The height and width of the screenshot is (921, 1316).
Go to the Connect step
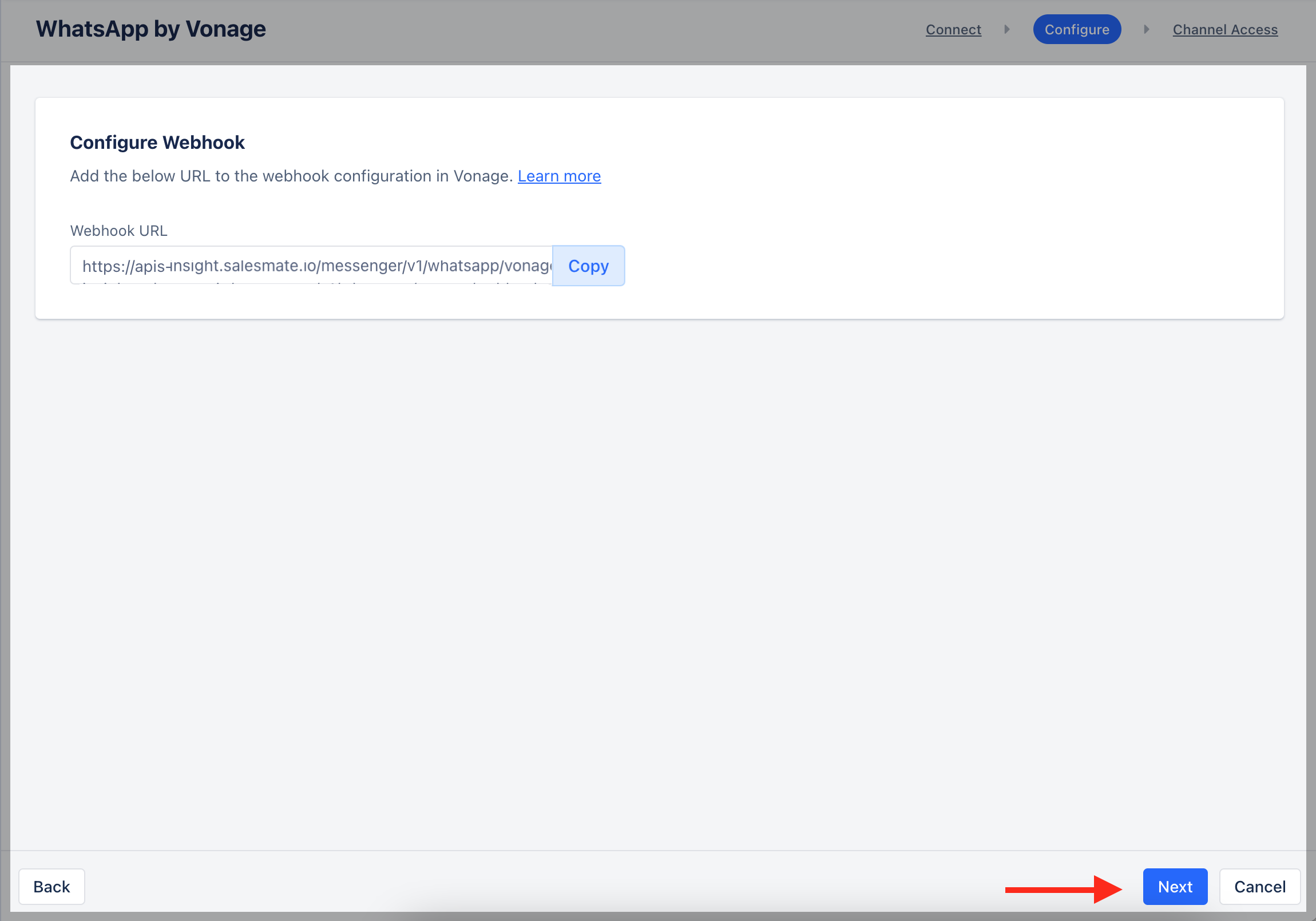[x=953, y=29]
